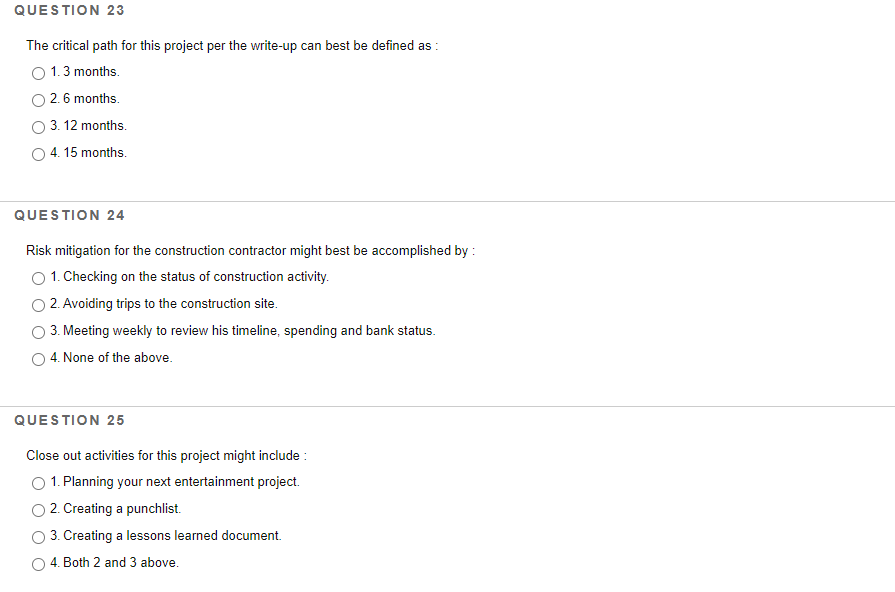Select answer '1. 3 months' for Question 23
The height and width of the screenshot is (592, 895).
(x=38, y=72)
